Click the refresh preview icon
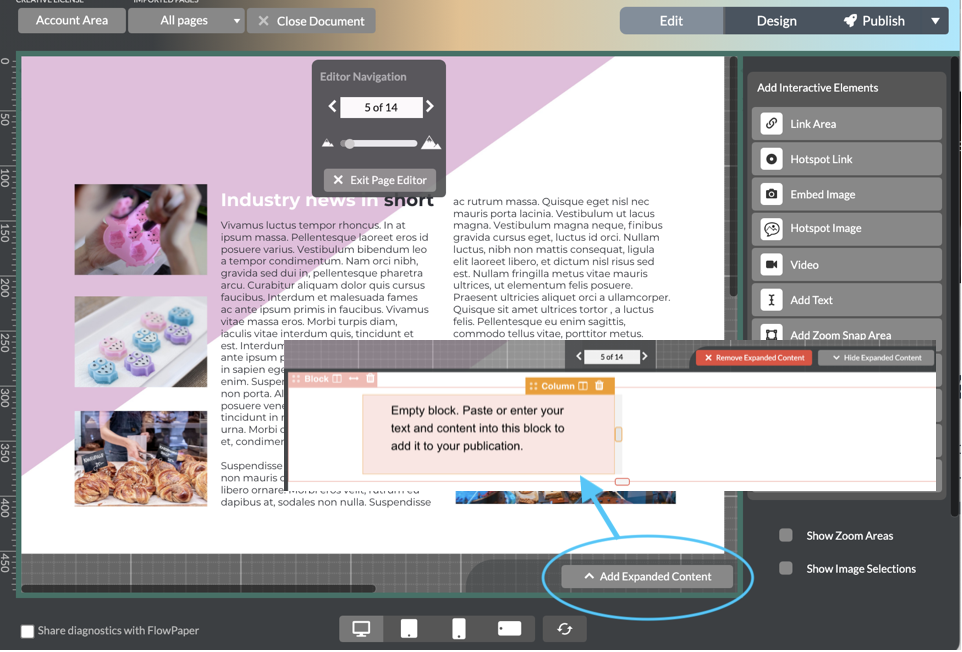Screen dimensions: 962x652 point(564,629)
